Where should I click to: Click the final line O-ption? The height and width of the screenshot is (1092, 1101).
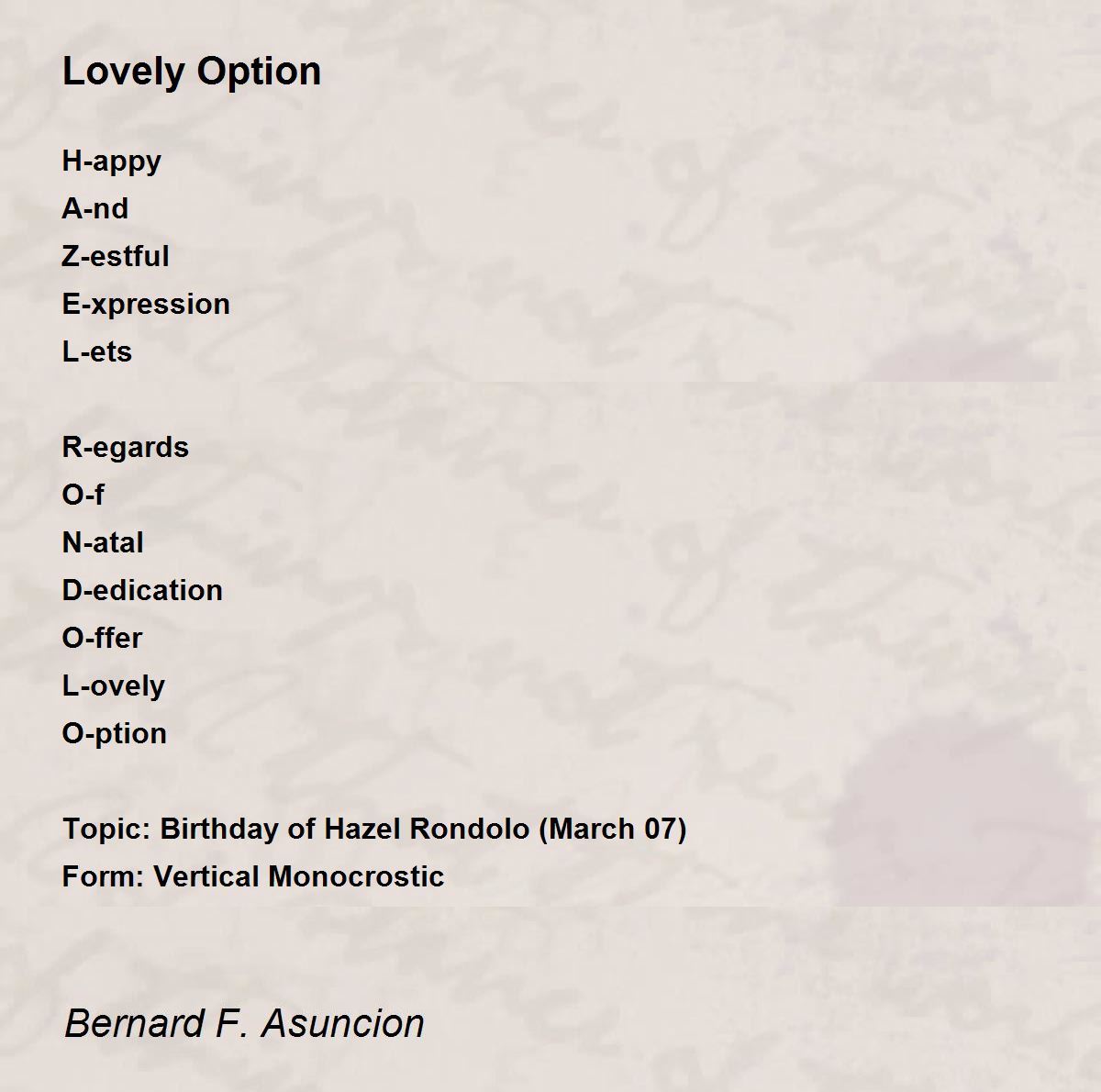coord(115,734)
